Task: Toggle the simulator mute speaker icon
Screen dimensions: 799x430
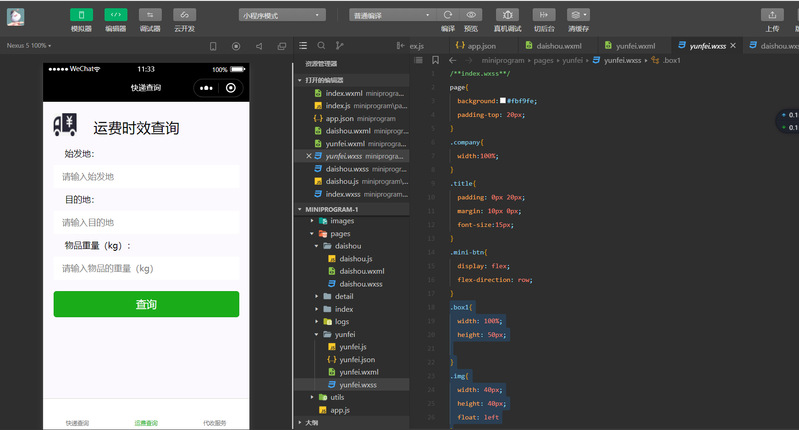Action: coord(259,46)
